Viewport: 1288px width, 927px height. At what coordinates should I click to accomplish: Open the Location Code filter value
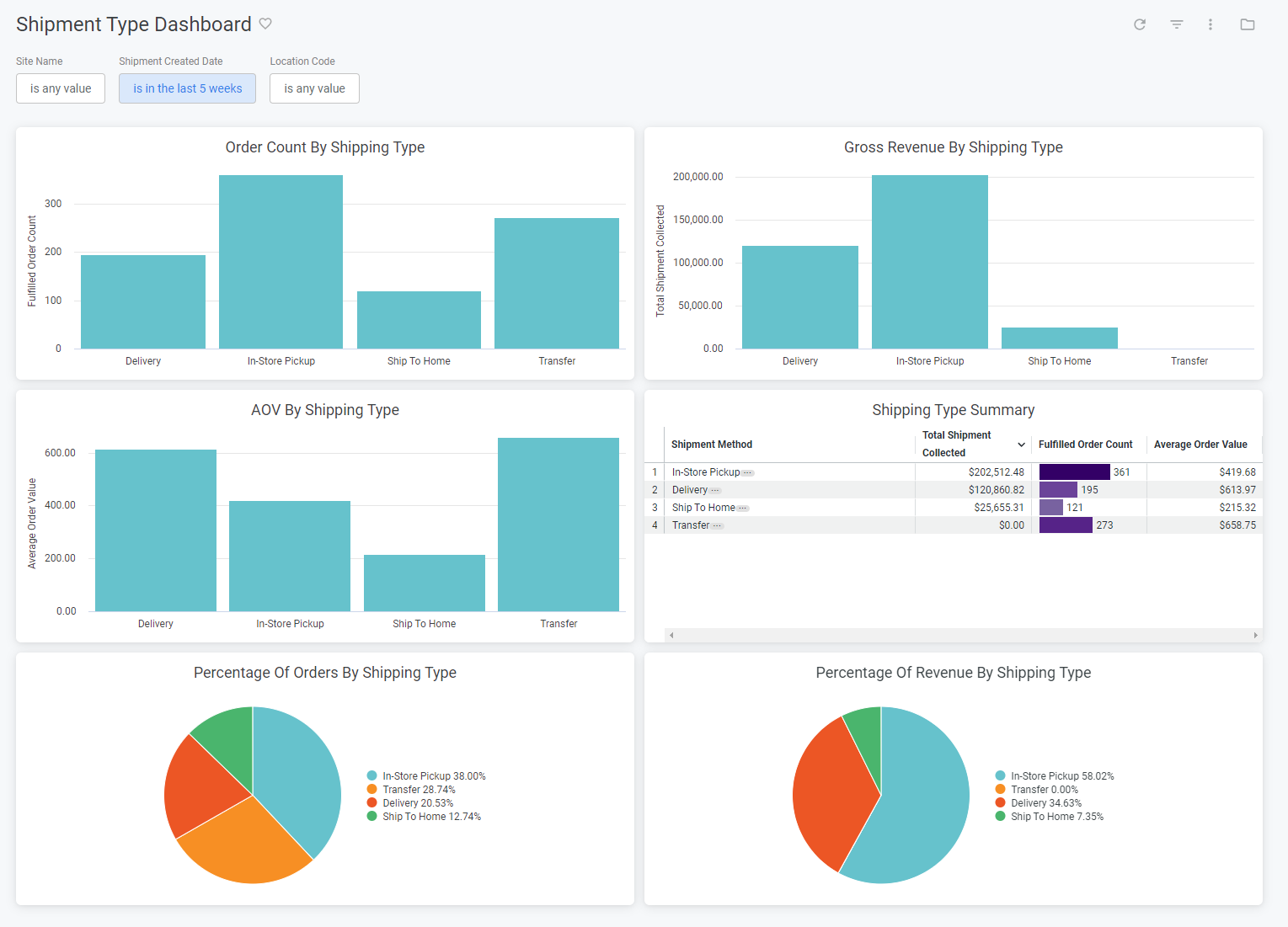(314, 88)
